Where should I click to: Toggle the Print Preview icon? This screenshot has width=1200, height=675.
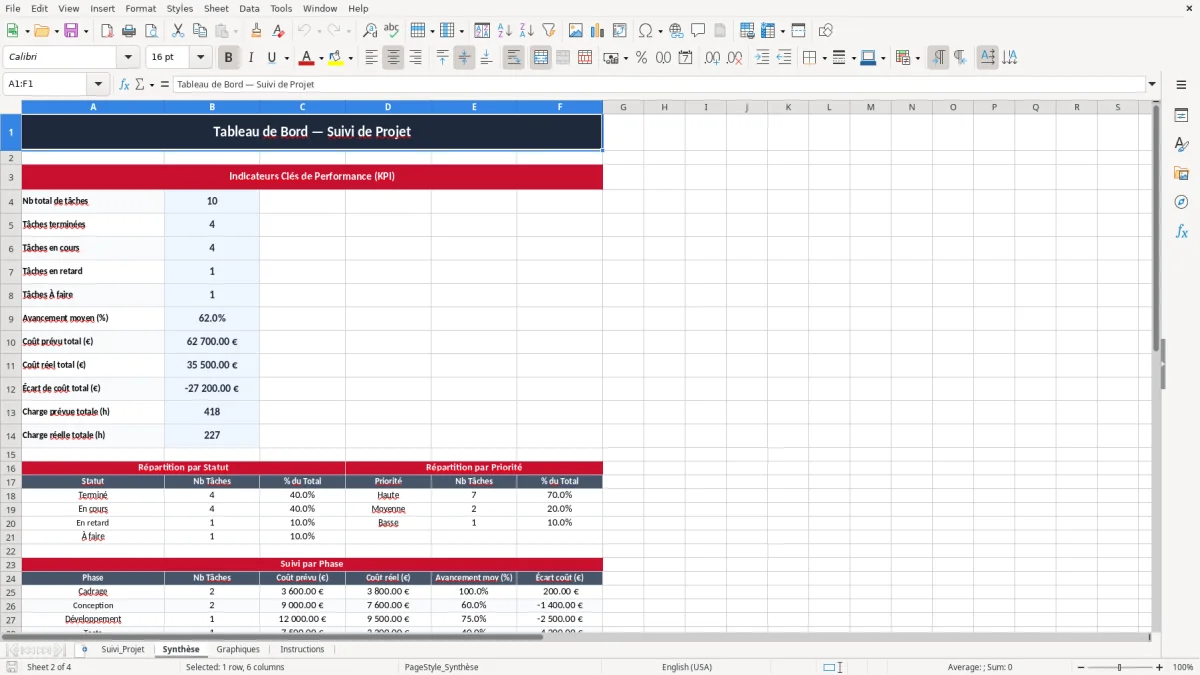152,31
